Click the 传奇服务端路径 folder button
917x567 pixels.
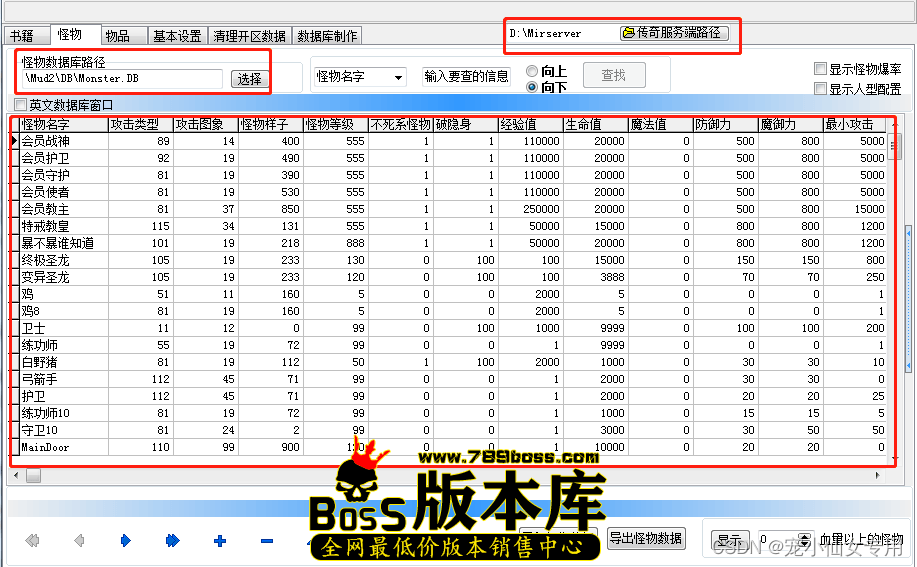click(x=674, y=33)
